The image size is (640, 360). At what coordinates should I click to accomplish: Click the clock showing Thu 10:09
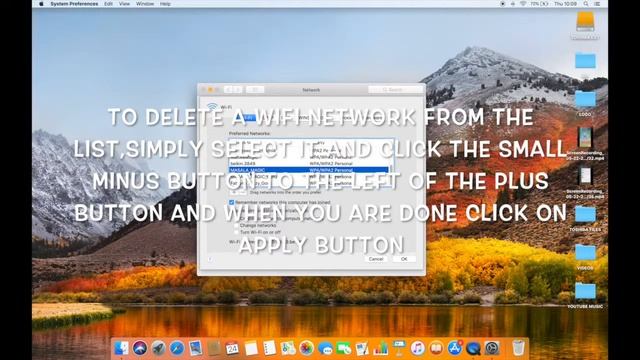[566, 4]
